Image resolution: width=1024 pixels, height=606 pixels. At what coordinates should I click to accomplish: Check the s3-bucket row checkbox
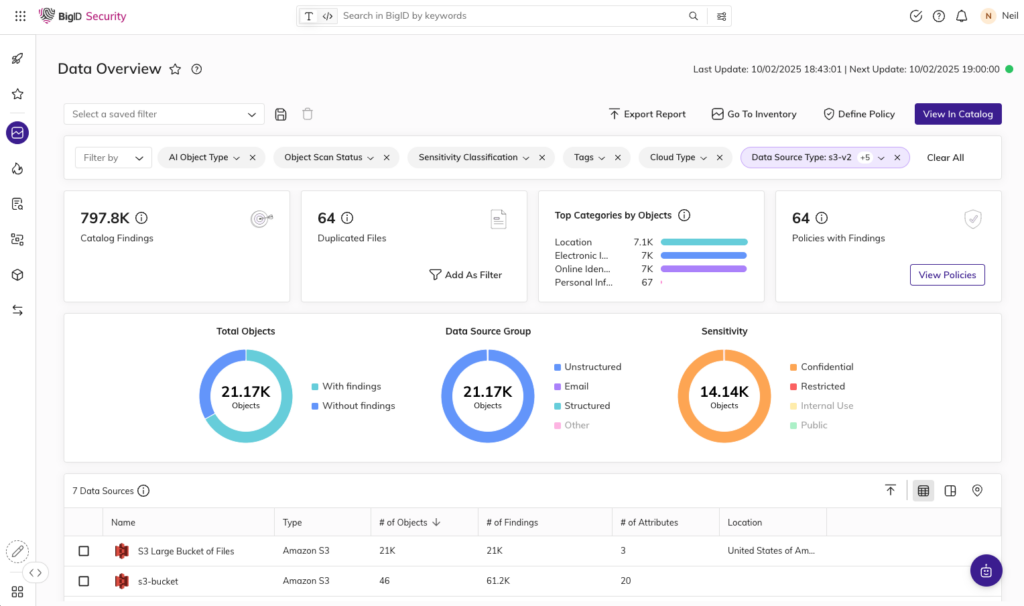84,581
